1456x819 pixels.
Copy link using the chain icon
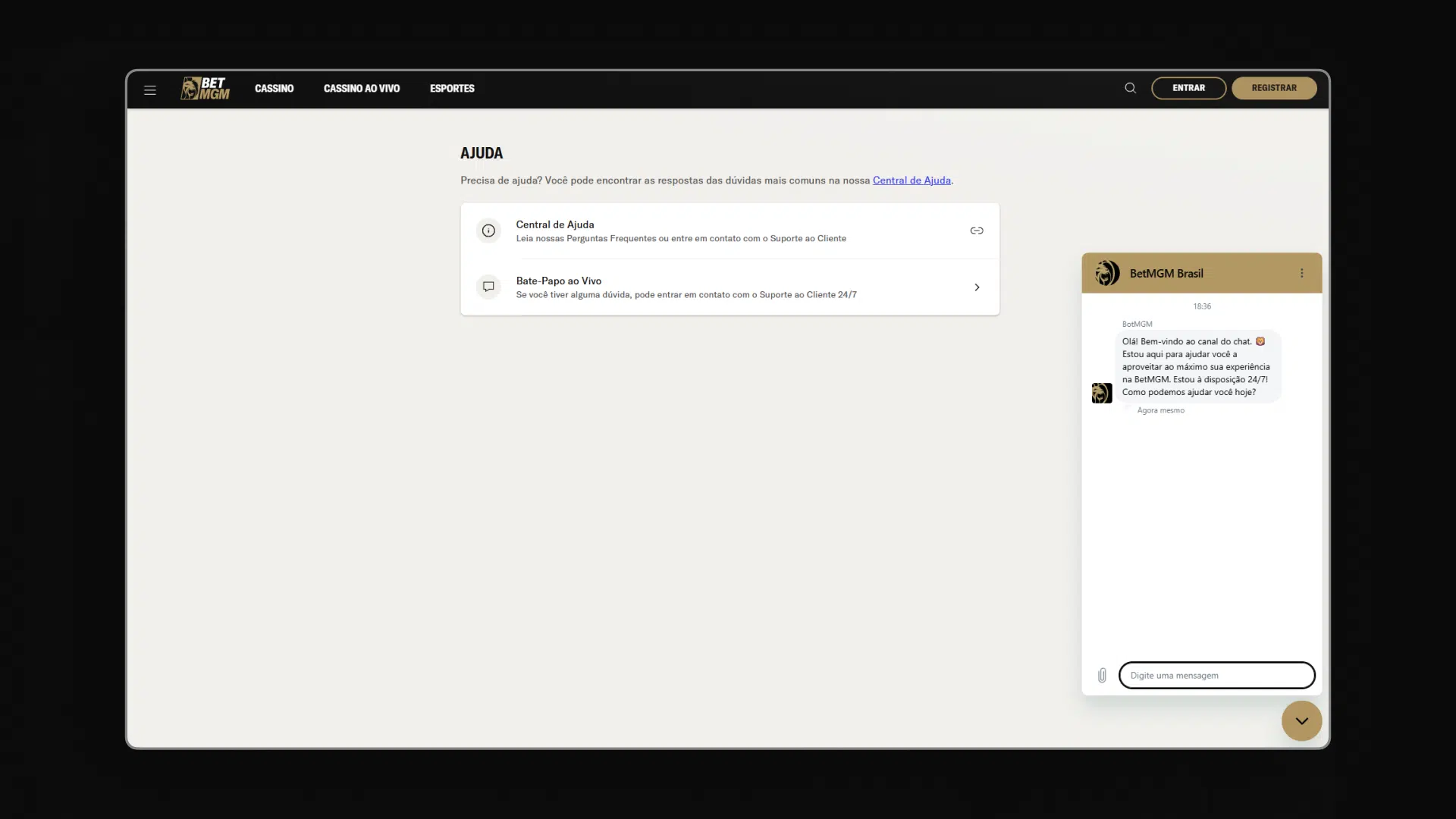point(977,231)
